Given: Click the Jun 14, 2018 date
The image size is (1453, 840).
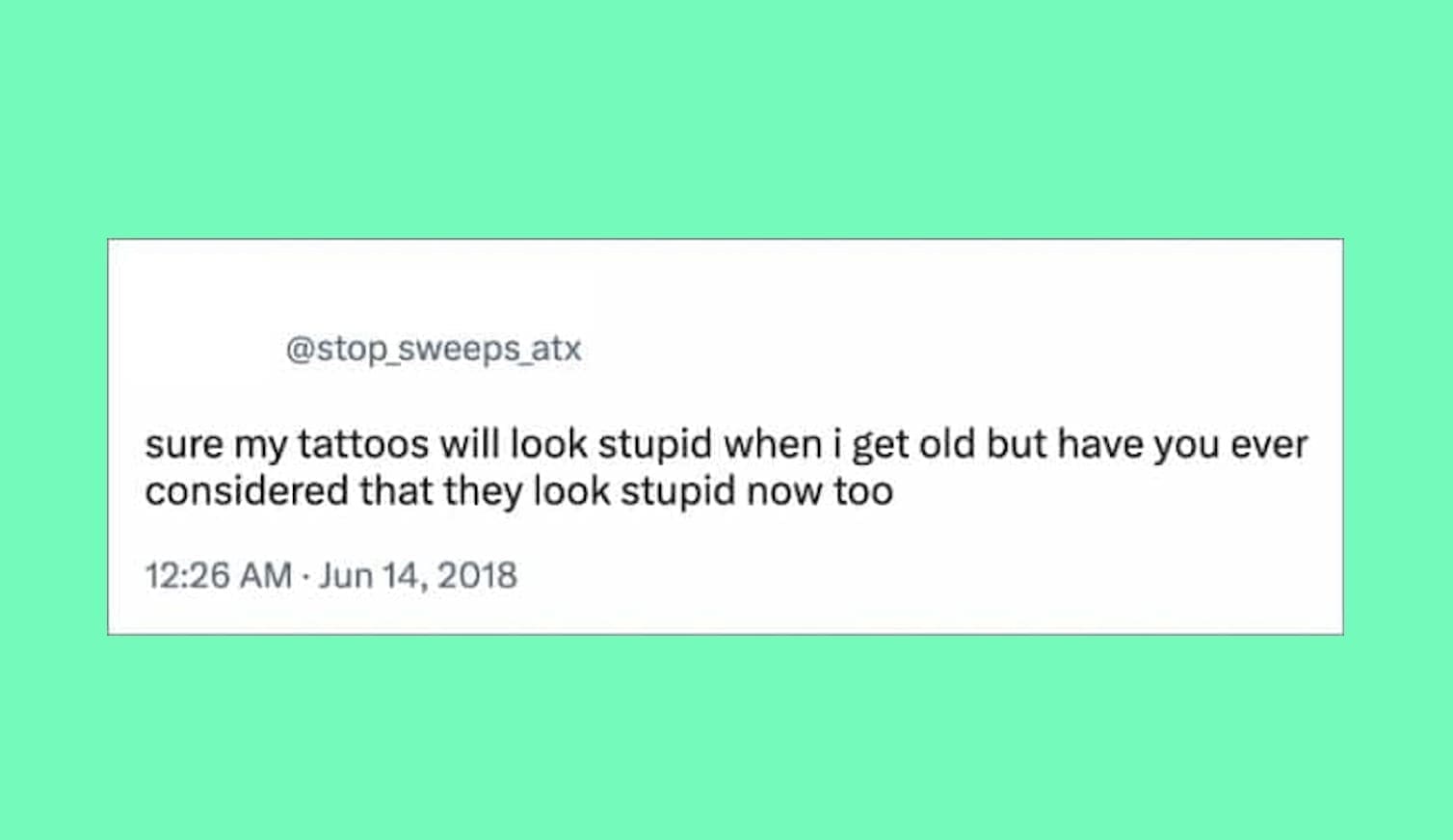Looking at the screenshot, I should (418, 575).
